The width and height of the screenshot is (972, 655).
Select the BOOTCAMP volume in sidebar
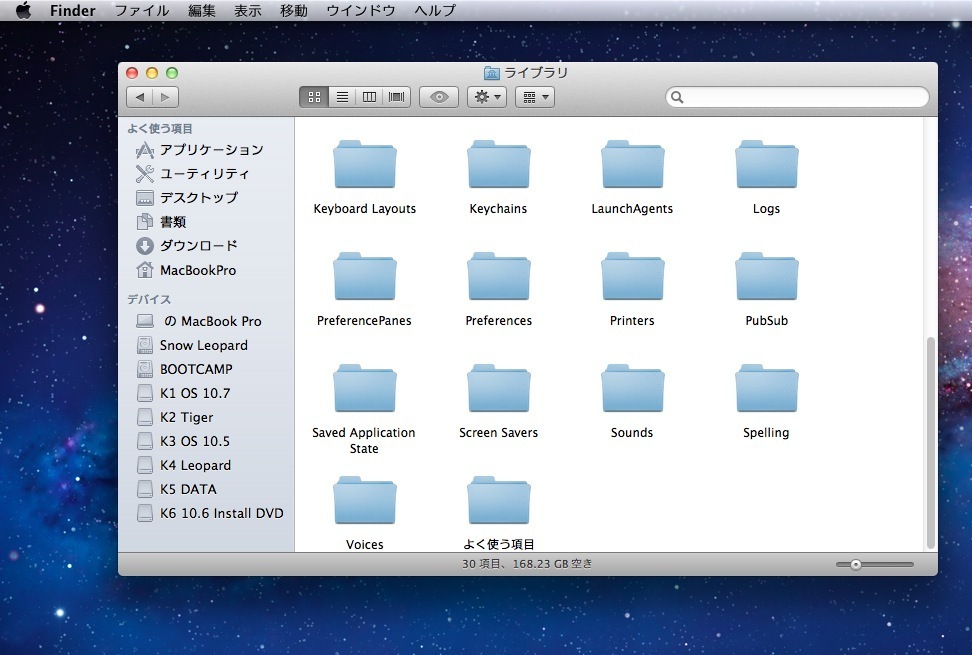196,369
